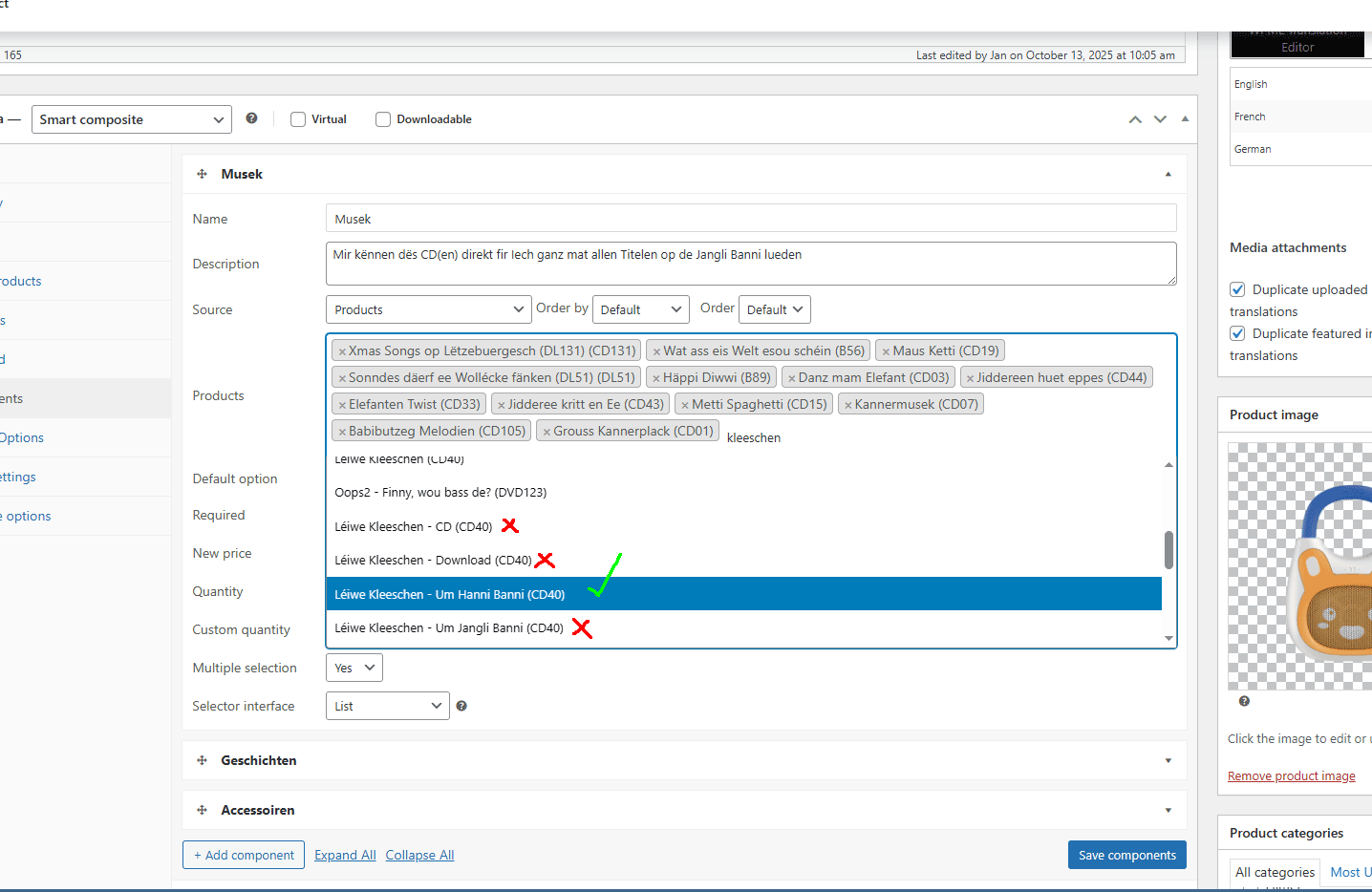
Task: Click the product image thumbnail
Action: 1299,565
